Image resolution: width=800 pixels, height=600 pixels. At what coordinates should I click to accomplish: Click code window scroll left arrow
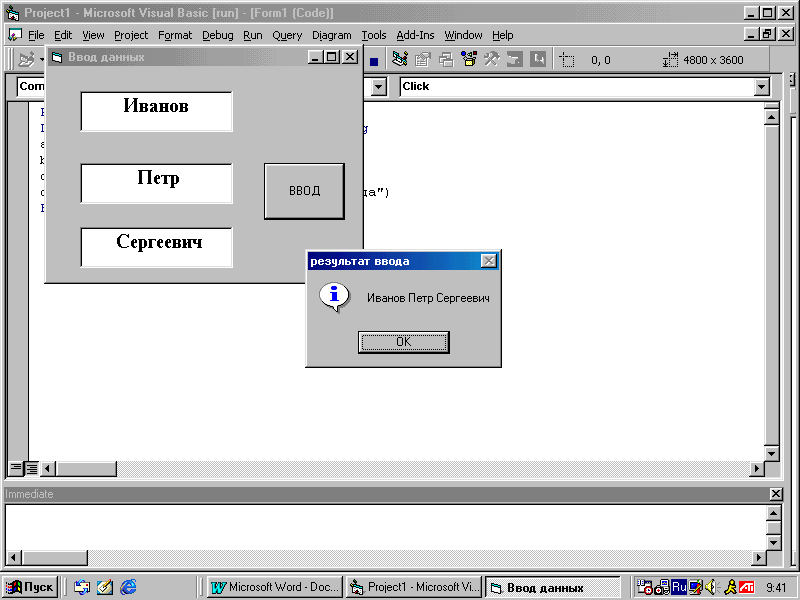48,468
